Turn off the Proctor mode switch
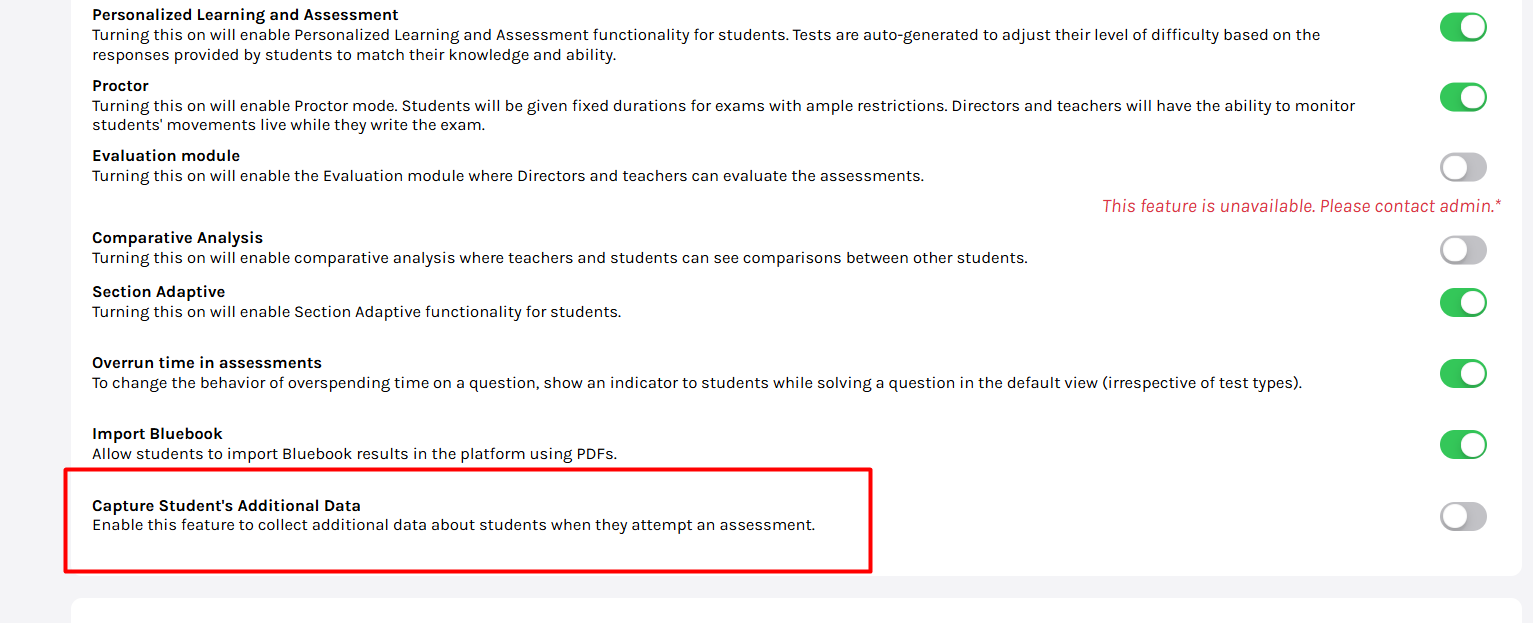This screenshot has height=623, width=1533. 1463,97
